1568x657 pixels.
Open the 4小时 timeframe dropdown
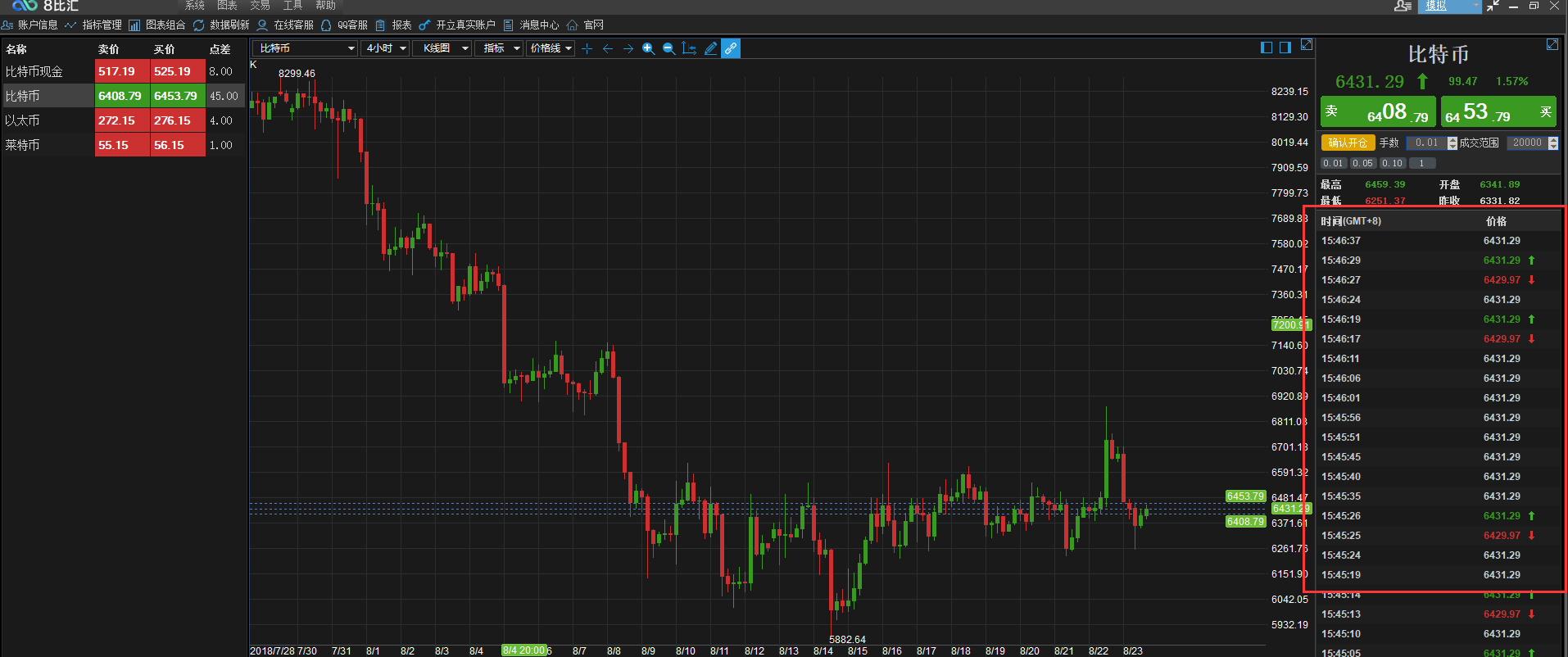coord(386,48)
